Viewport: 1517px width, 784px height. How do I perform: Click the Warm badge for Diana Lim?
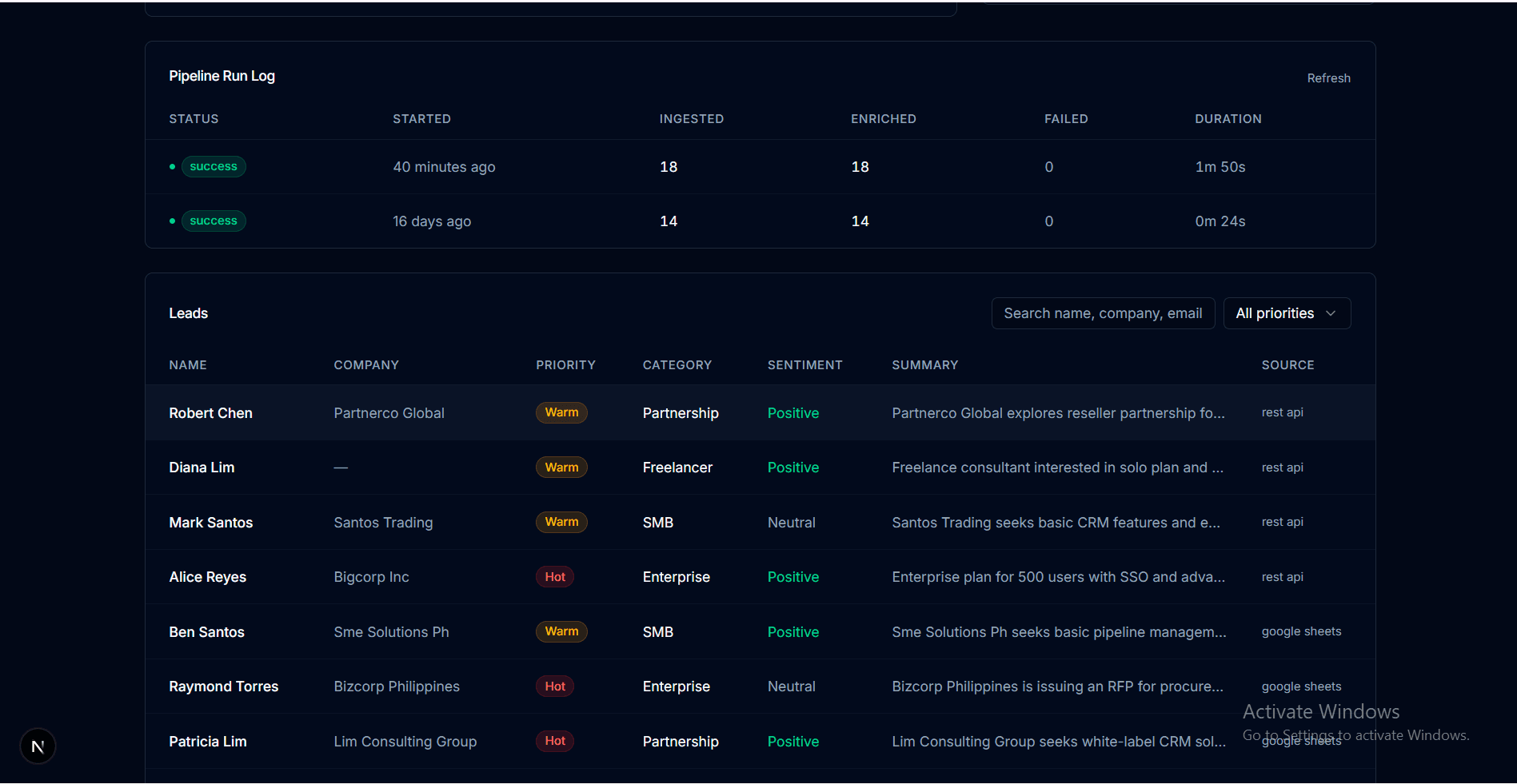coord(561,468)
